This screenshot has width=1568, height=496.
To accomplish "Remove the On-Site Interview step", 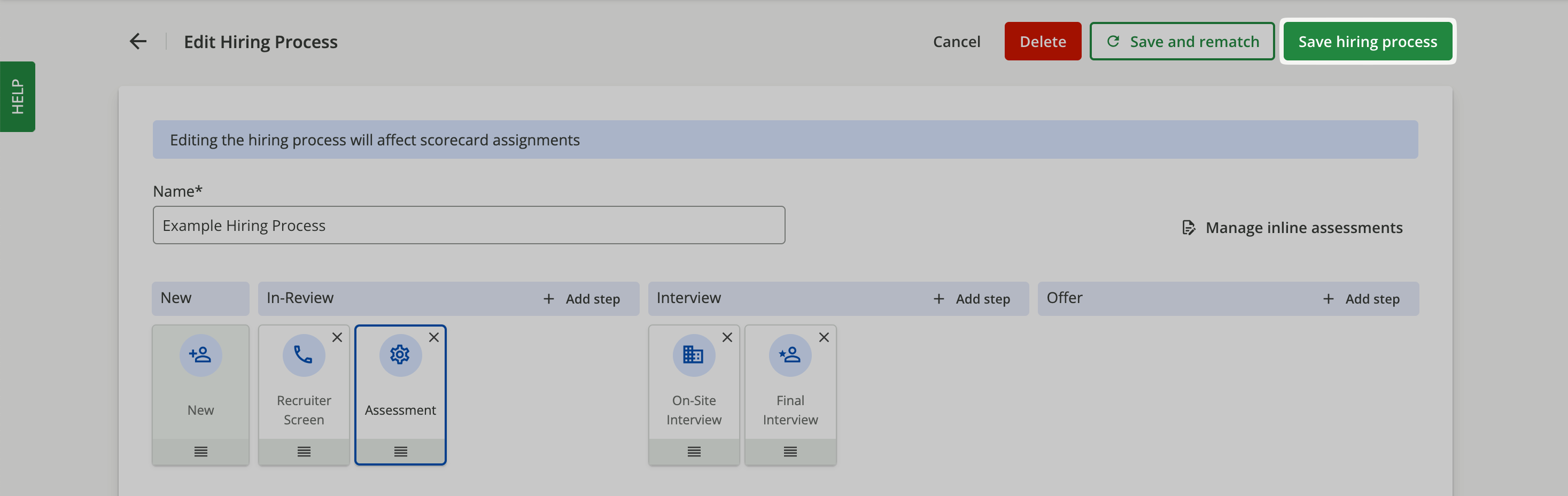I will 727,337.
